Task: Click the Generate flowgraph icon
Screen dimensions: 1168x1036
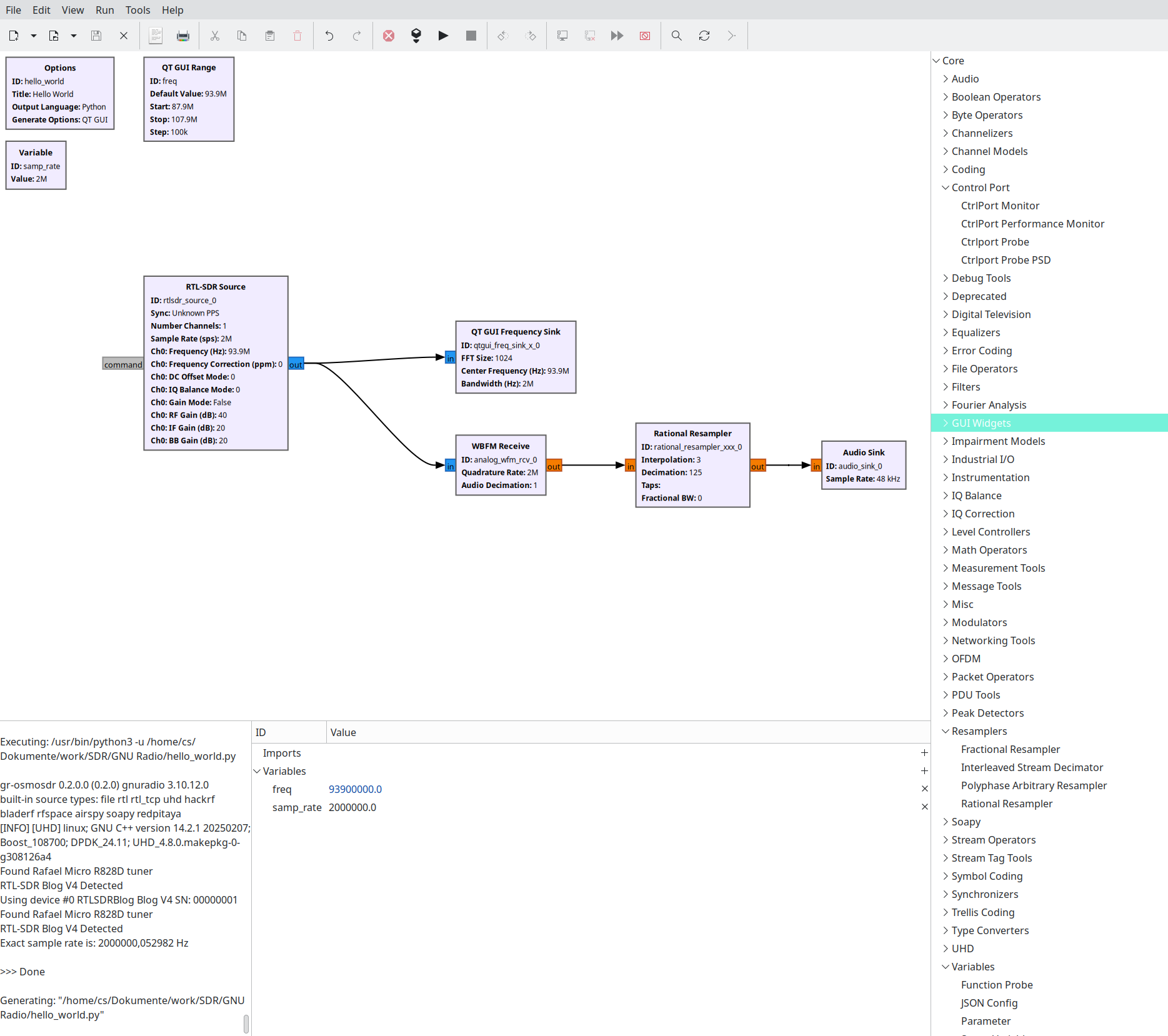Action: click(x=416, y=36)
